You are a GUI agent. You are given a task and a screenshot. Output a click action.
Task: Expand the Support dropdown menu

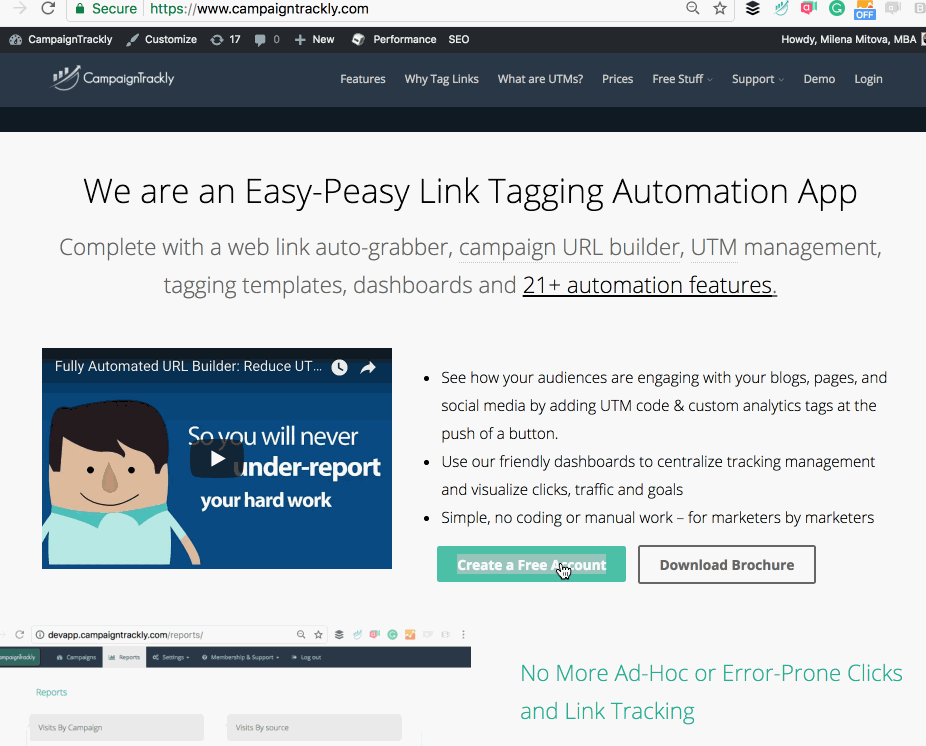[x=757, y=79]
